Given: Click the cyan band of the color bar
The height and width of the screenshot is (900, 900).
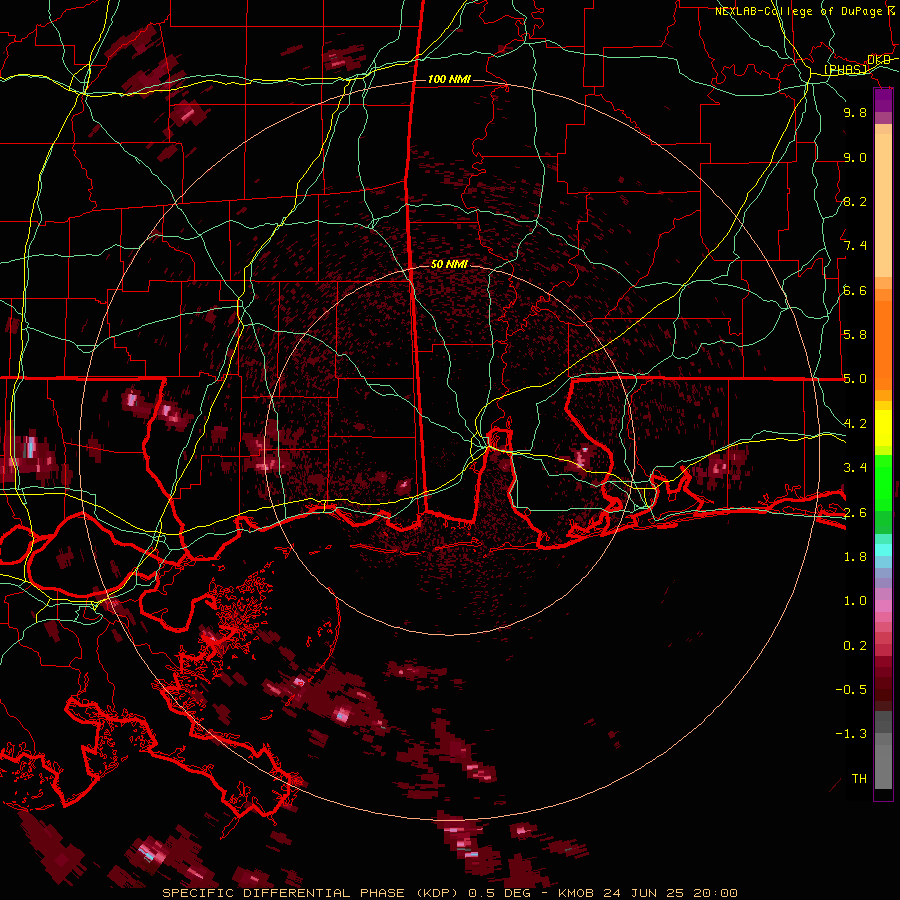Looking at the screenshot, I should 883,550.
